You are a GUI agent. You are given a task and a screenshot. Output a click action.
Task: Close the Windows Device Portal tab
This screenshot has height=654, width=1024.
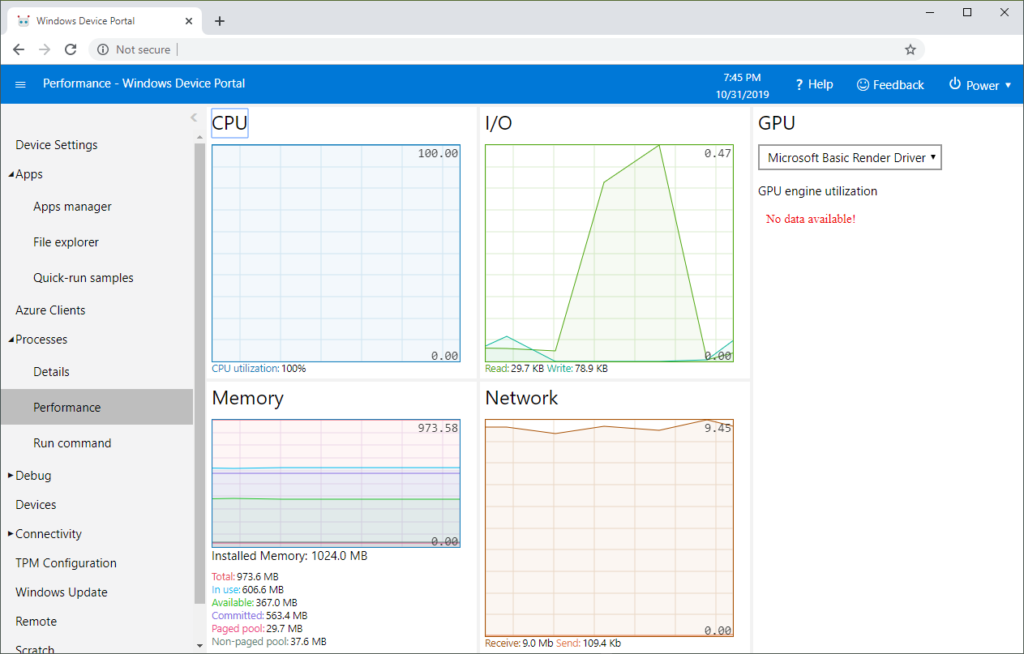[189, 21]
